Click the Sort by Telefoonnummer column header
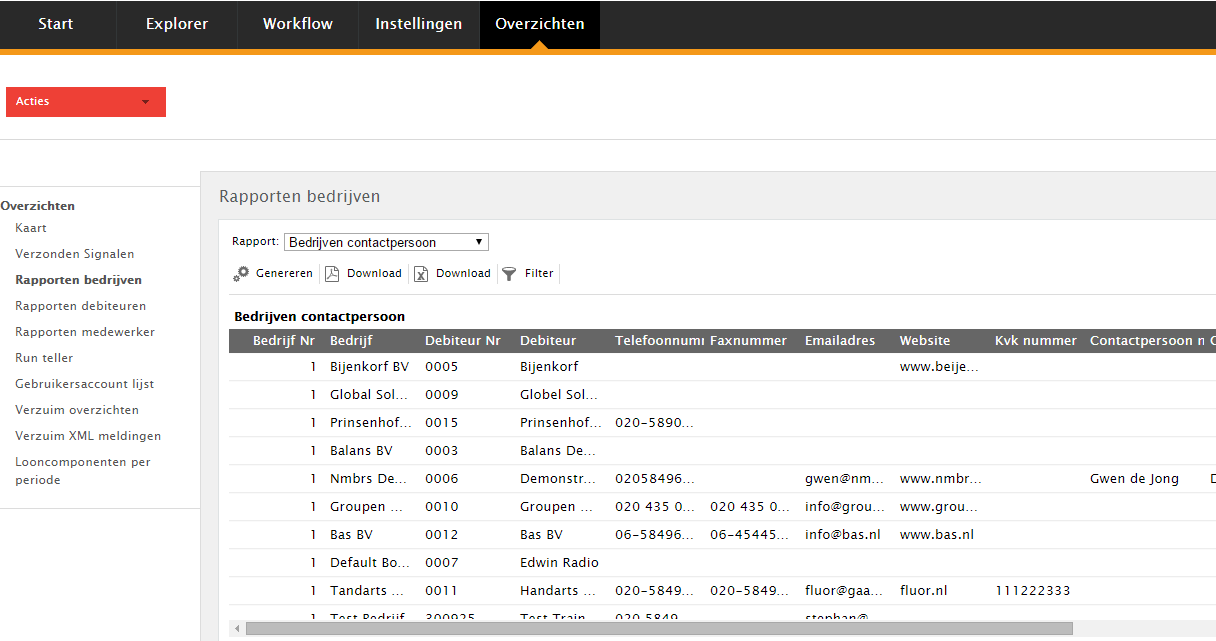The height and width of the screenshot is (641, 1216). pos(660,341)
